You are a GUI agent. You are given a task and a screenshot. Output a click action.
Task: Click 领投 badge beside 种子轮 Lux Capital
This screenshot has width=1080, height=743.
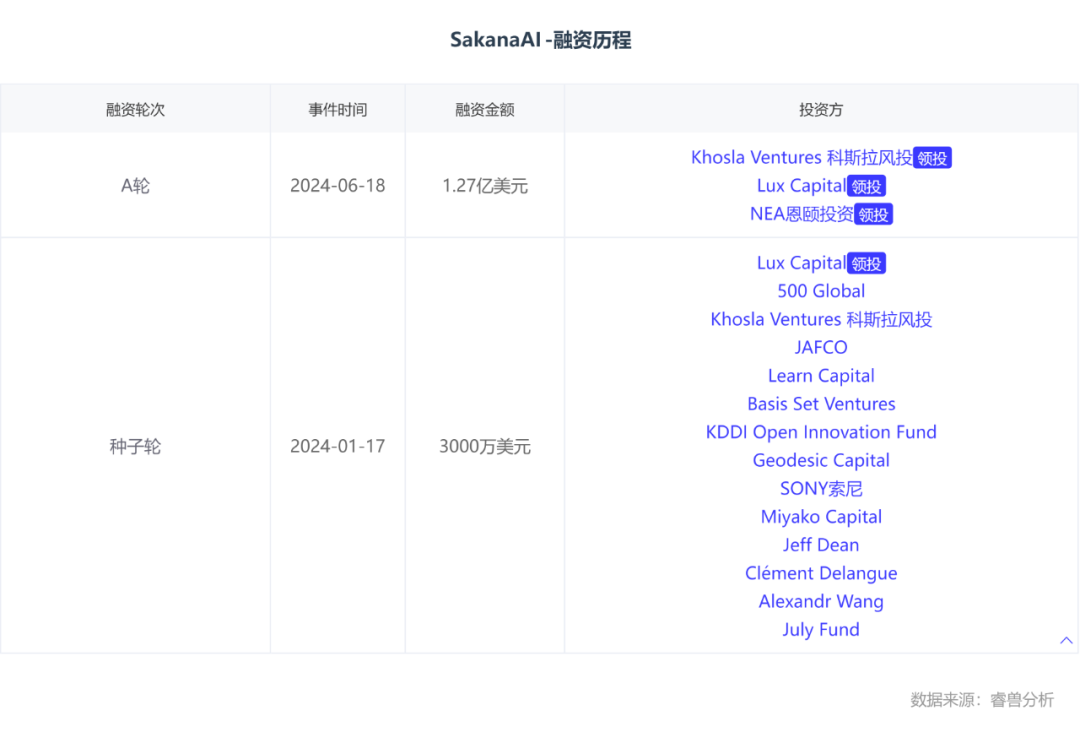[866, 263]
